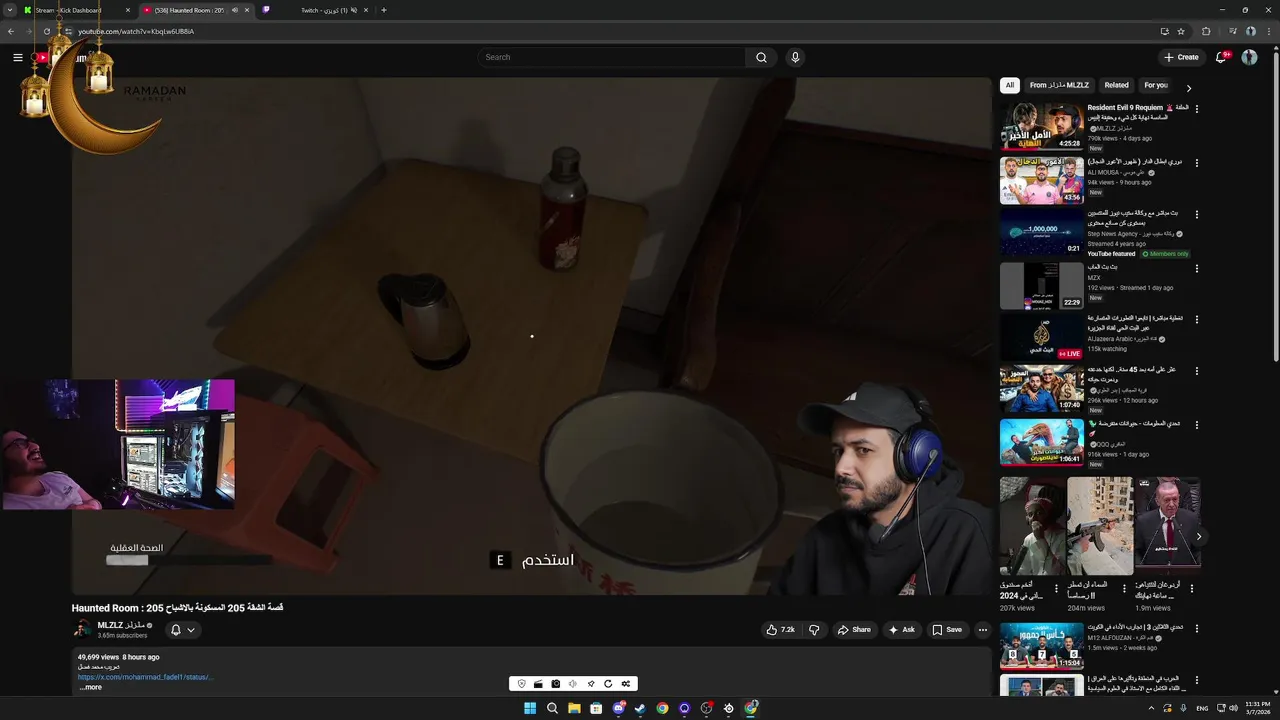This screenshot has width=1280, height=720.
Task: Open the ENG language indicator in taskbar
Action: coord(1202,708)
